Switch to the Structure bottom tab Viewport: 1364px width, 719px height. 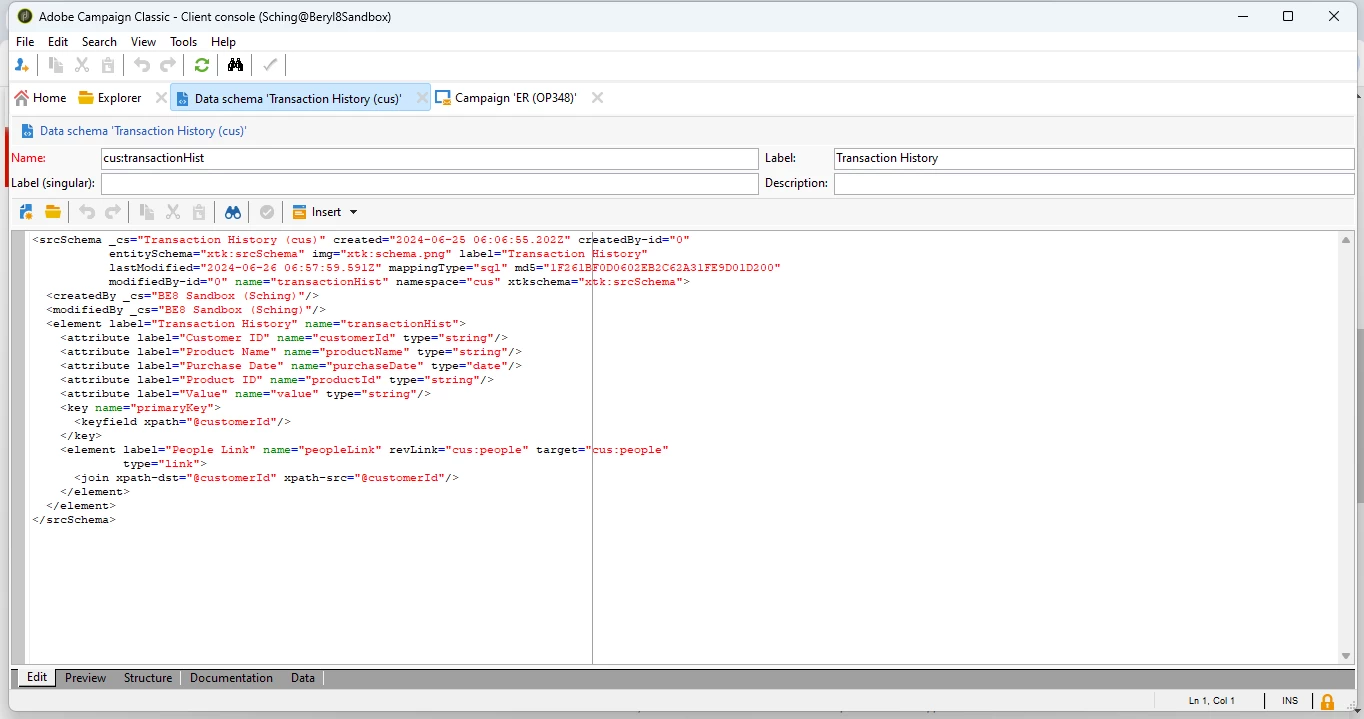click(x=148, y=678)
